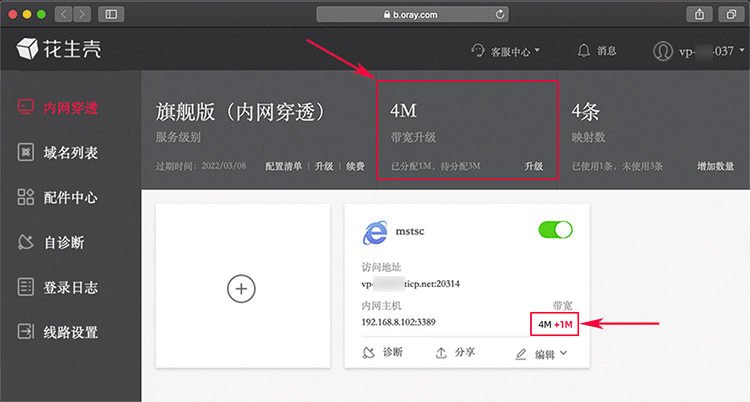This screenshot has height=402, width=750.
Task: Toggle the mstsc mapping switch
Action: 555,230
